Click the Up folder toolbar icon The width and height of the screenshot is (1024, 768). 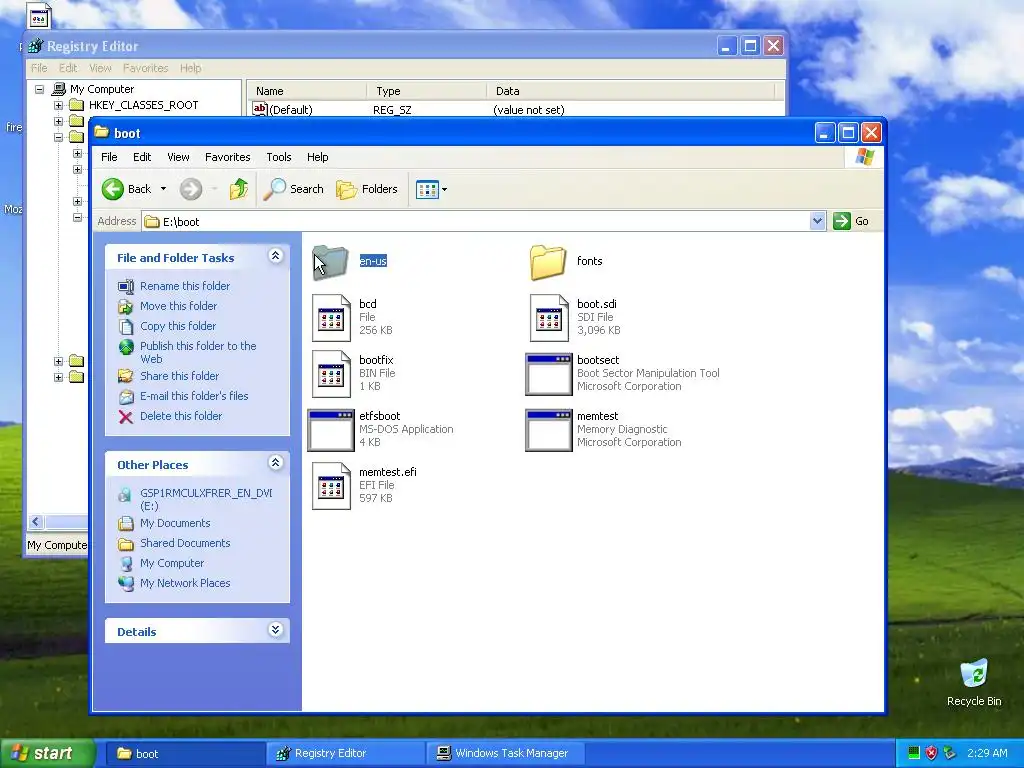(239, 189)
